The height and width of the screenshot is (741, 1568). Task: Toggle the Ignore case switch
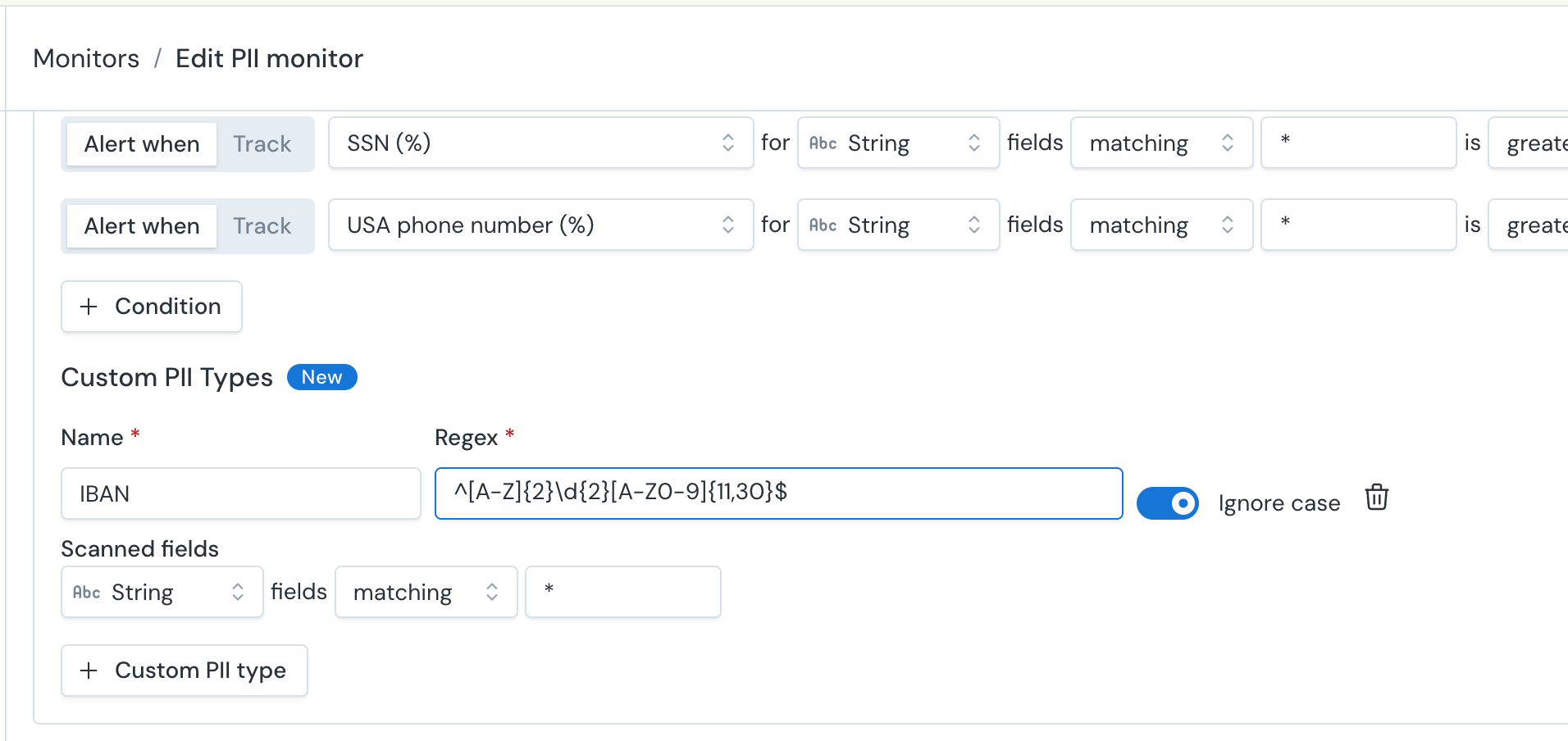1167,503
